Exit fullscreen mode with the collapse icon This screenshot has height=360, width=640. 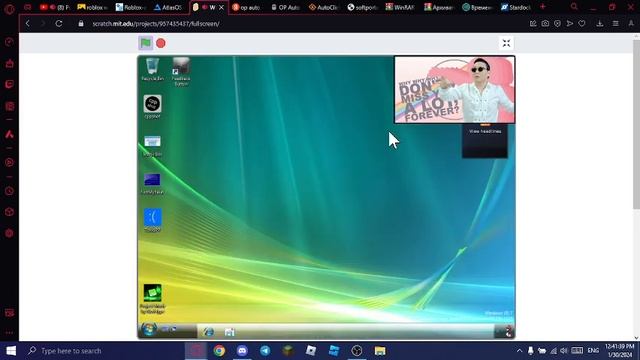coord(506,43)
